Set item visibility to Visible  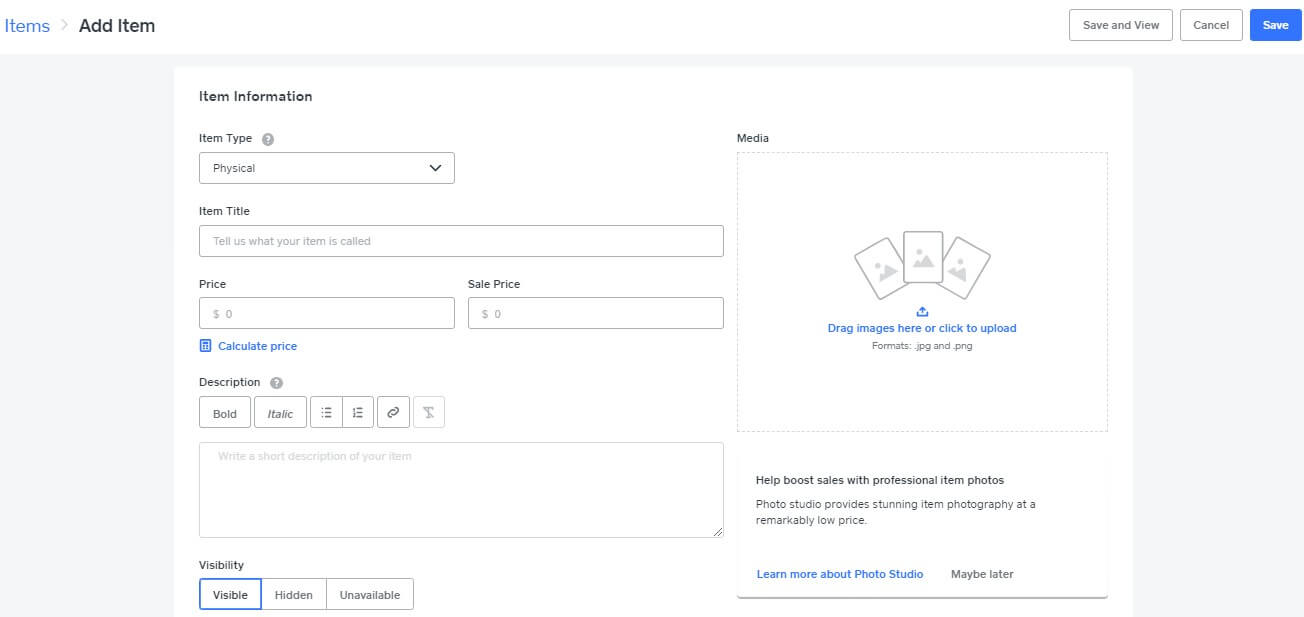pyautogui.click(x=230, y=594)
